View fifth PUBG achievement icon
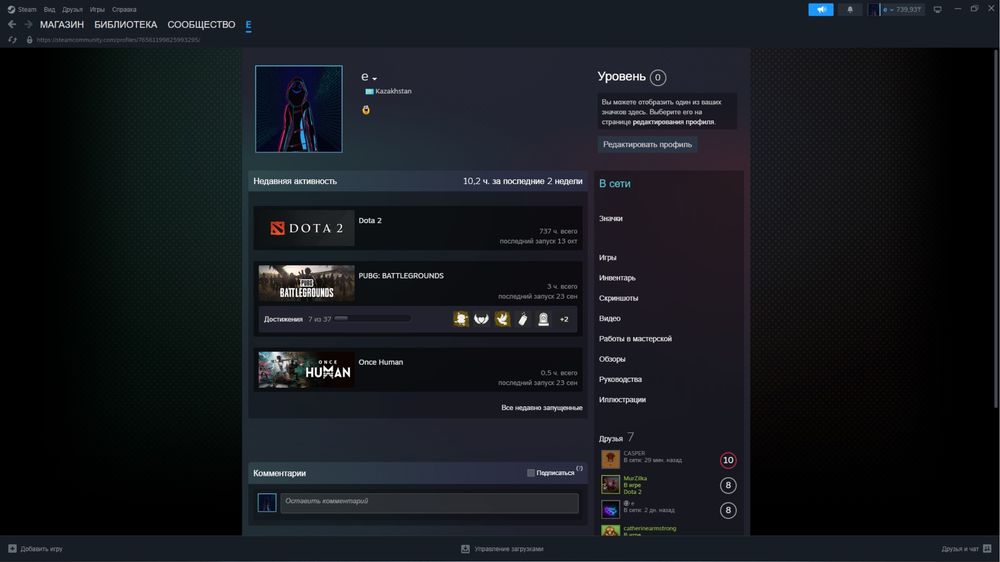The height and width of the screenshot is (562, 1000). [x=543, y=319]
